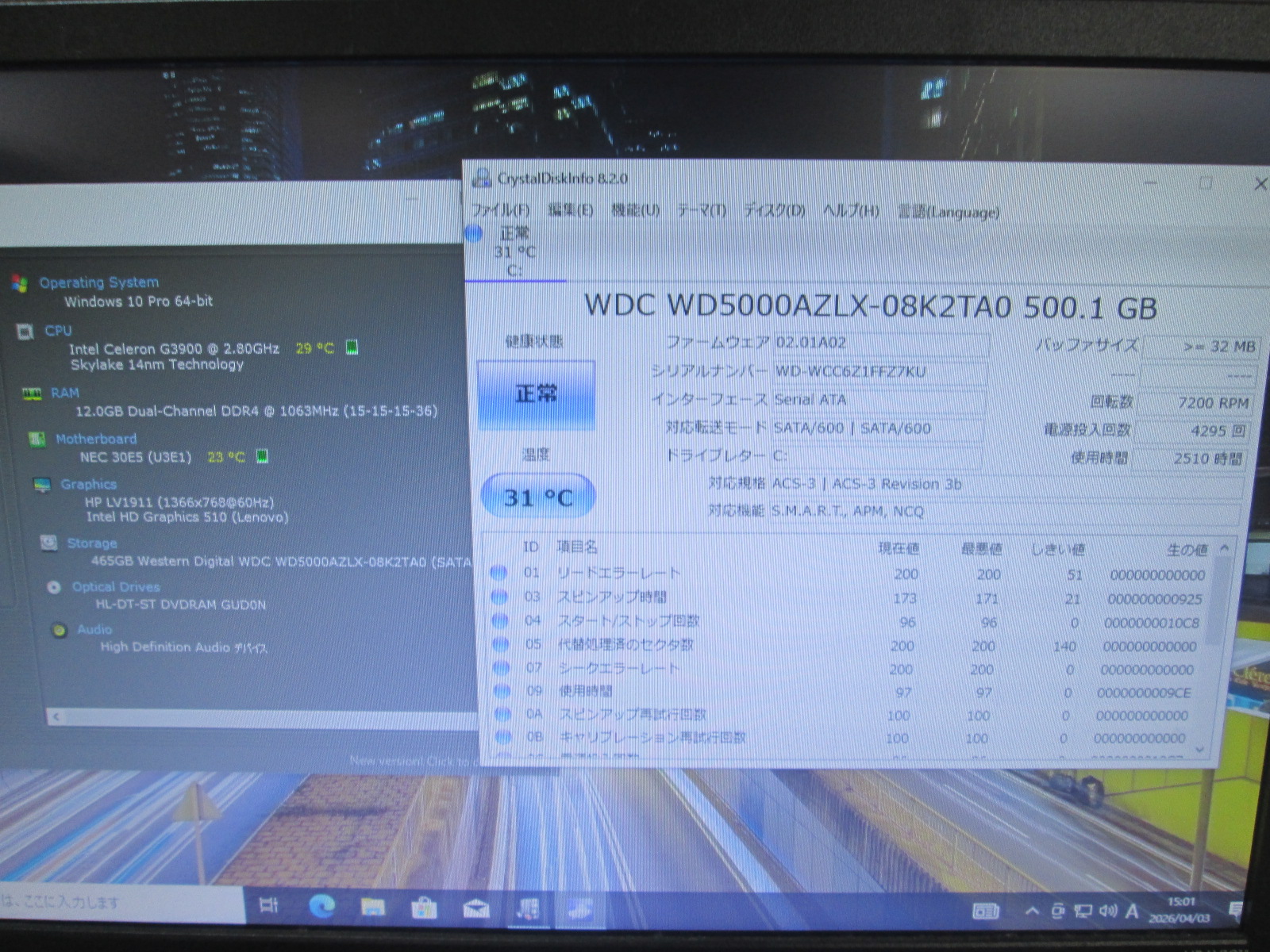This screenshot has height=952, width=1270.
Task: Click the Storage hard drive icon
Action: pyautogui.click(x=49, y=543)
